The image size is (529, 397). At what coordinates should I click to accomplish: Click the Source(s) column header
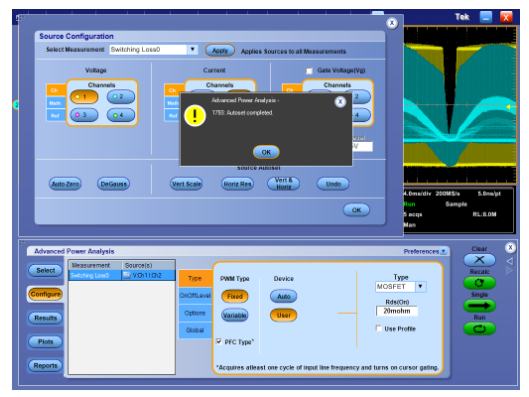pyautogui.click(x=148, y=265)
